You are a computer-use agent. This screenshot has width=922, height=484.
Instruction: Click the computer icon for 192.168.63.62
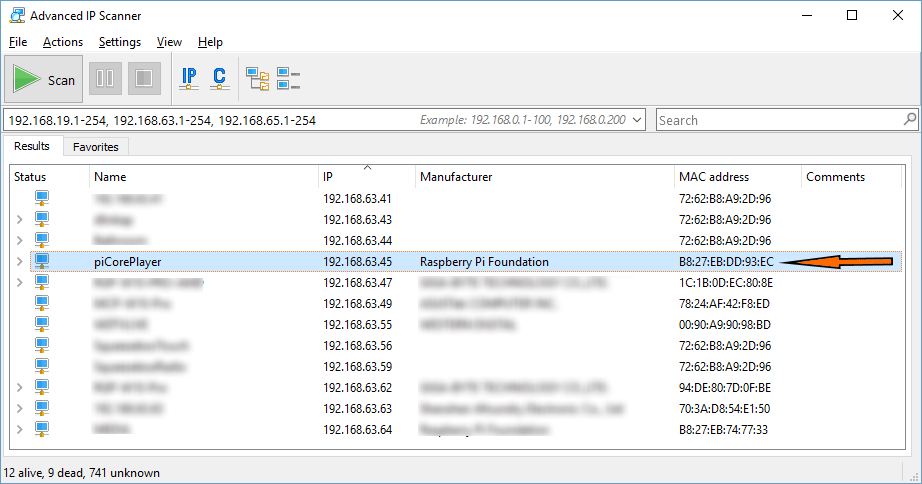click(x=42, y=388)
